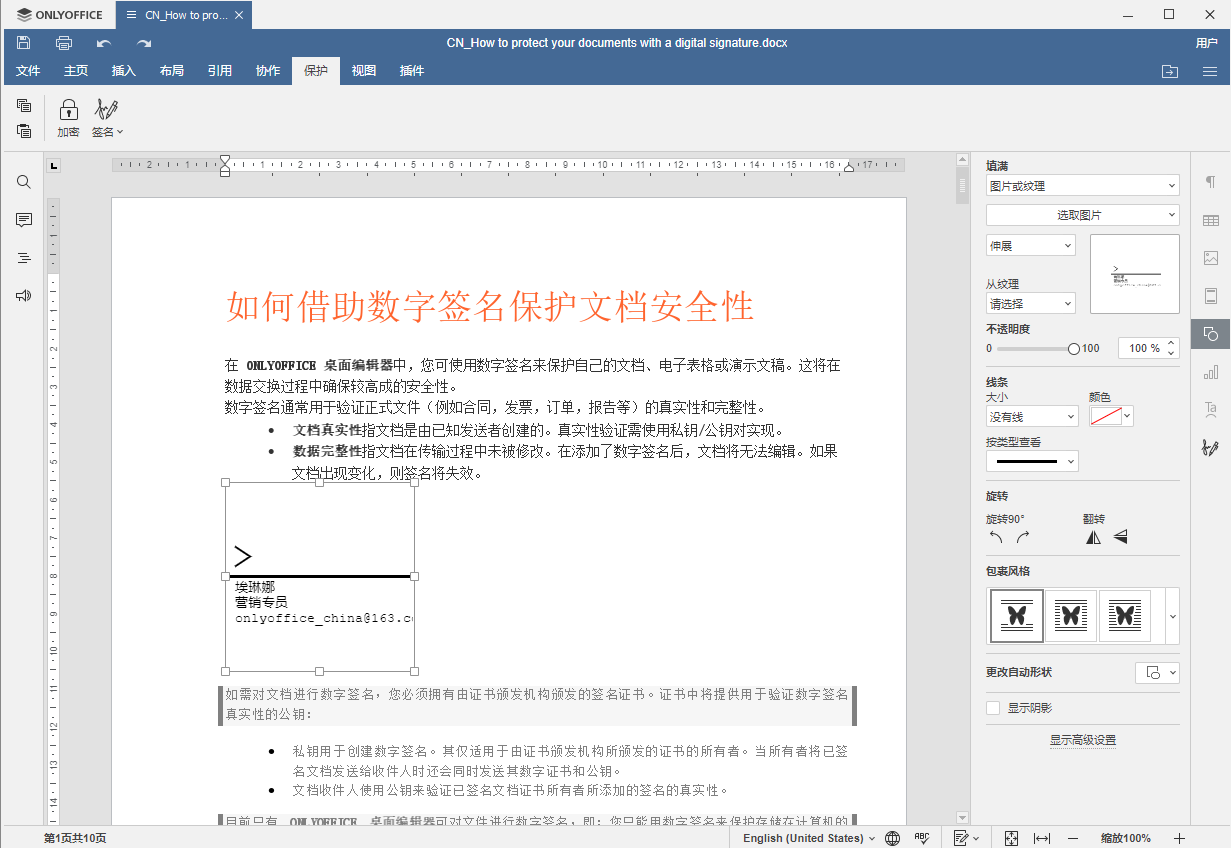Switch to the 插件 tab
This screenshot has width=1231, height=848.
click(x=412, y=71)
